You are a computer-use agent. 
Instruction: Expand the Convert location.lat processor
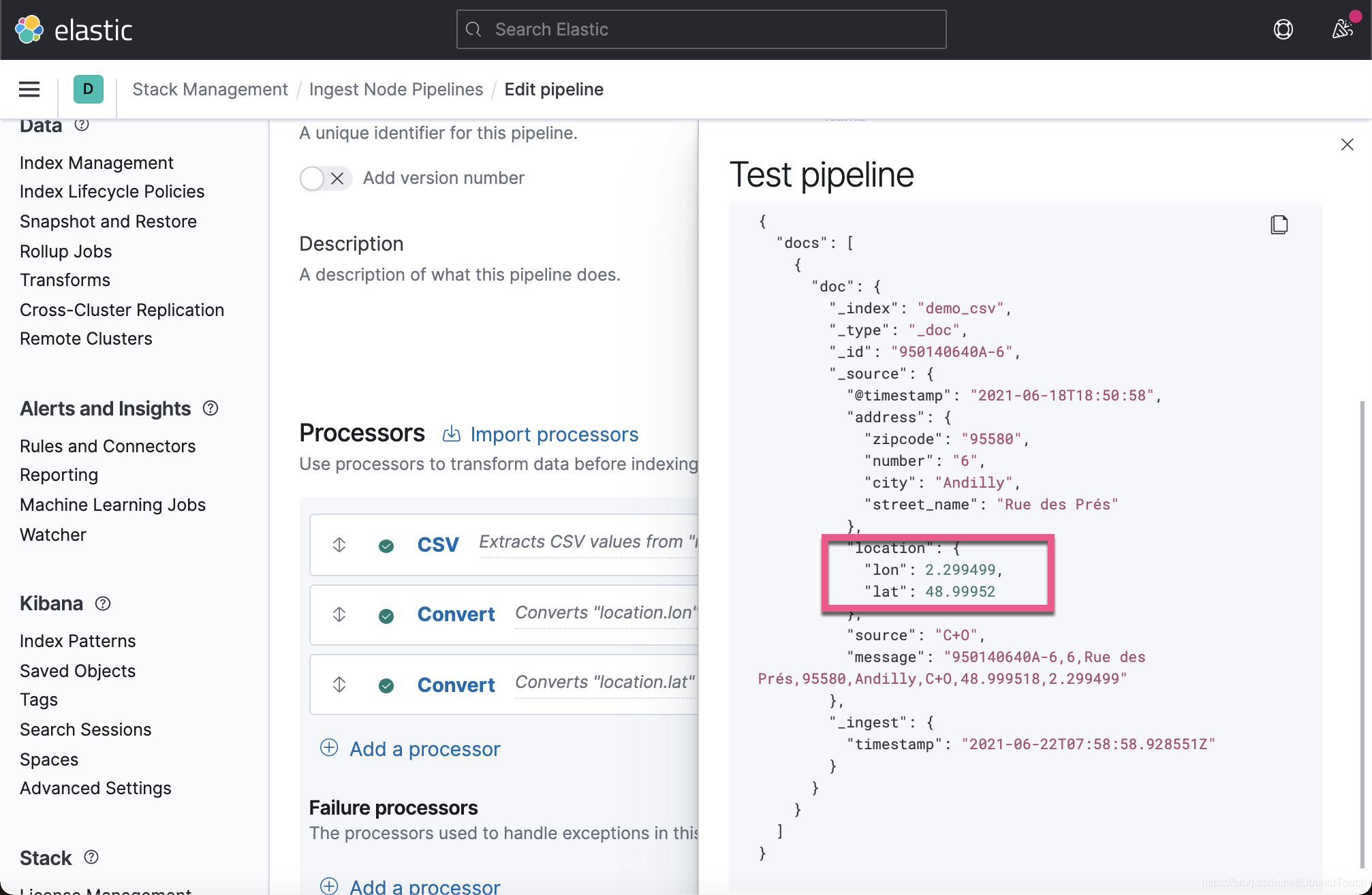tap(456, 685)
